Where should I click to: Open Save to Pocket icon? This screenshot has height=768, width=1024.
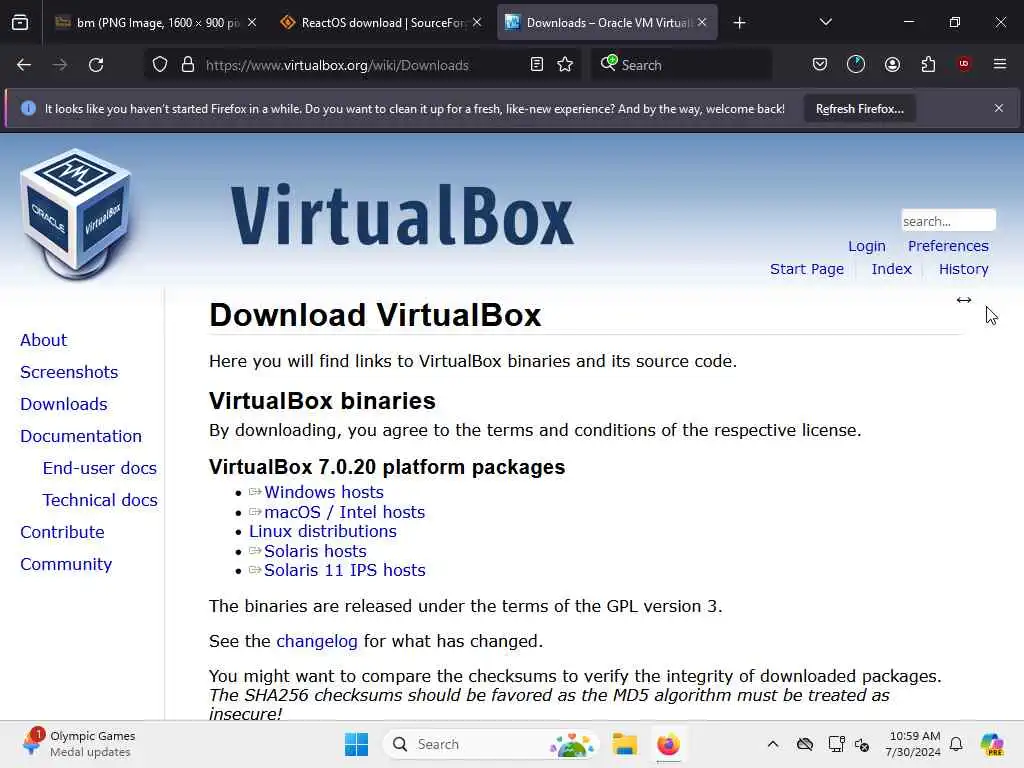click(820, 65)
